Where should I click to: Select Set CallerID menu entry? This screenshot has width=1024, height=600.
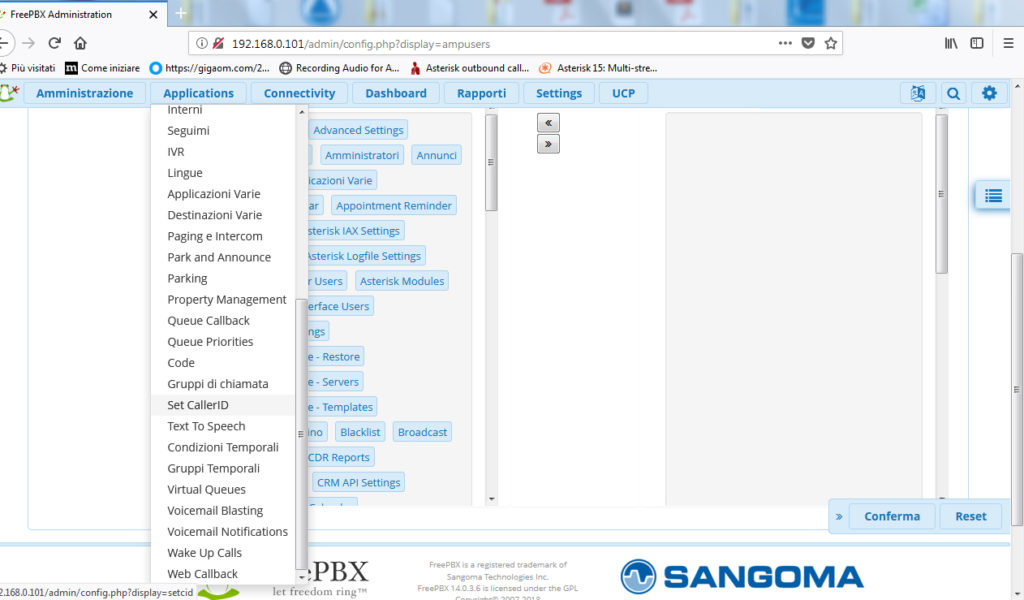[223, 405]
